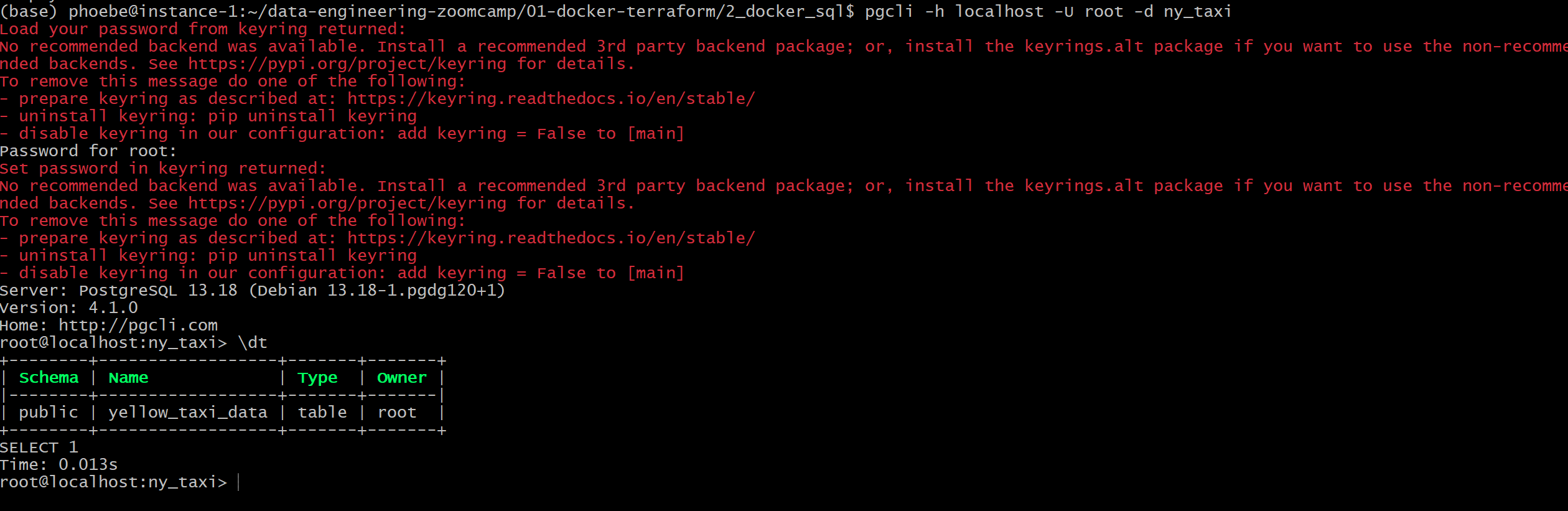1568x511 pixels.
Task: Click the second keyring.readthedocs.io URL
Action: click(551, 238)
